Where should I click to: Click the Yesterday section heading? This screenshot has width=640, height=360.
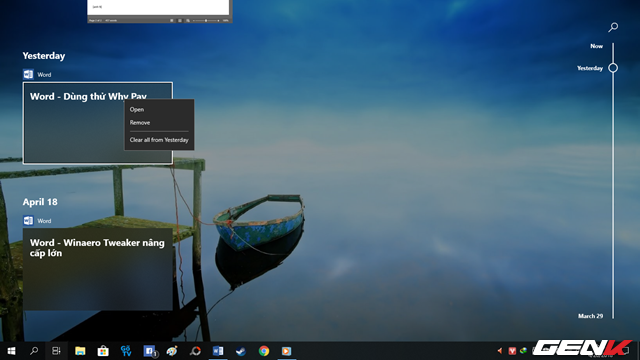44,56
